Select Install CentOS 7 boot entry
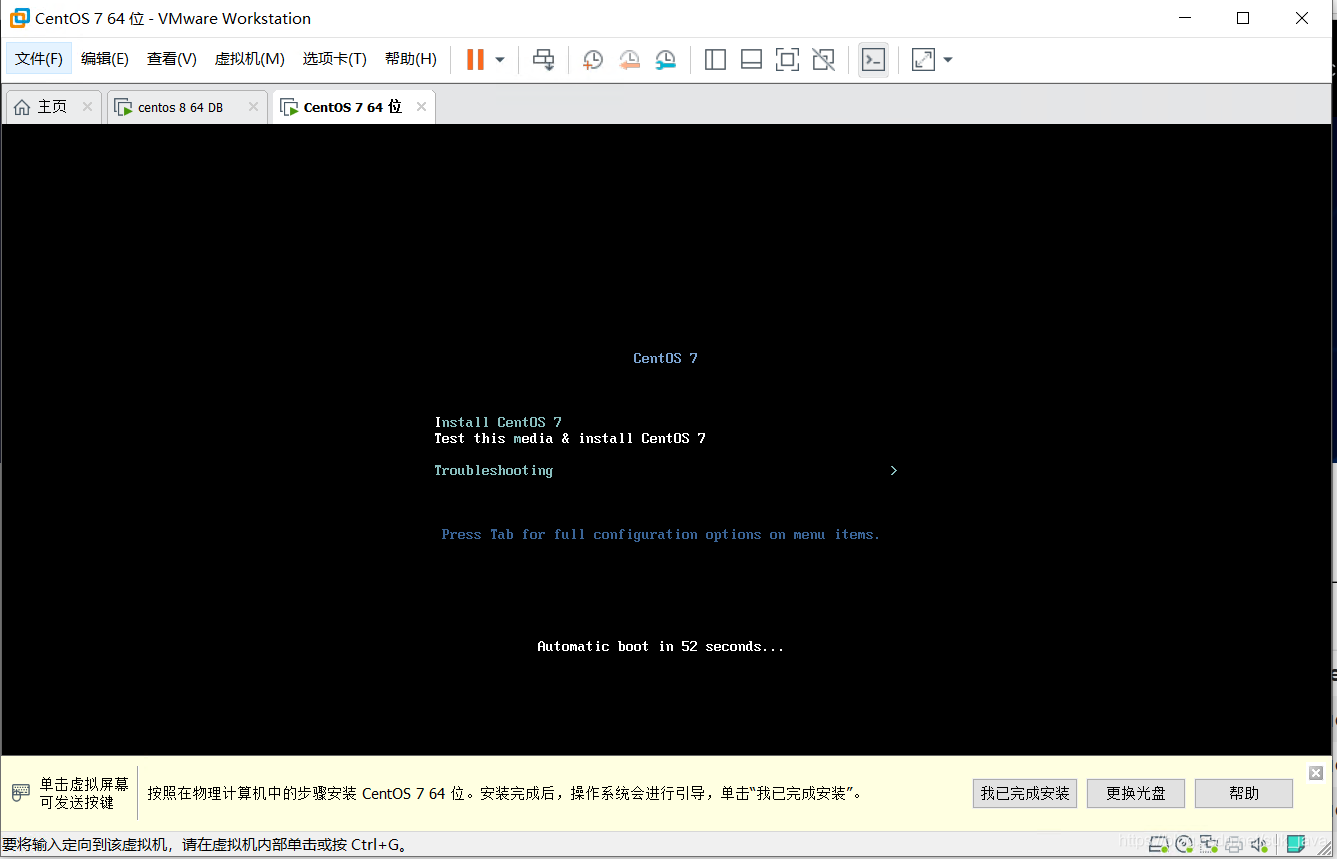This screenshot has height=859, width=1337. coord(498,422)
